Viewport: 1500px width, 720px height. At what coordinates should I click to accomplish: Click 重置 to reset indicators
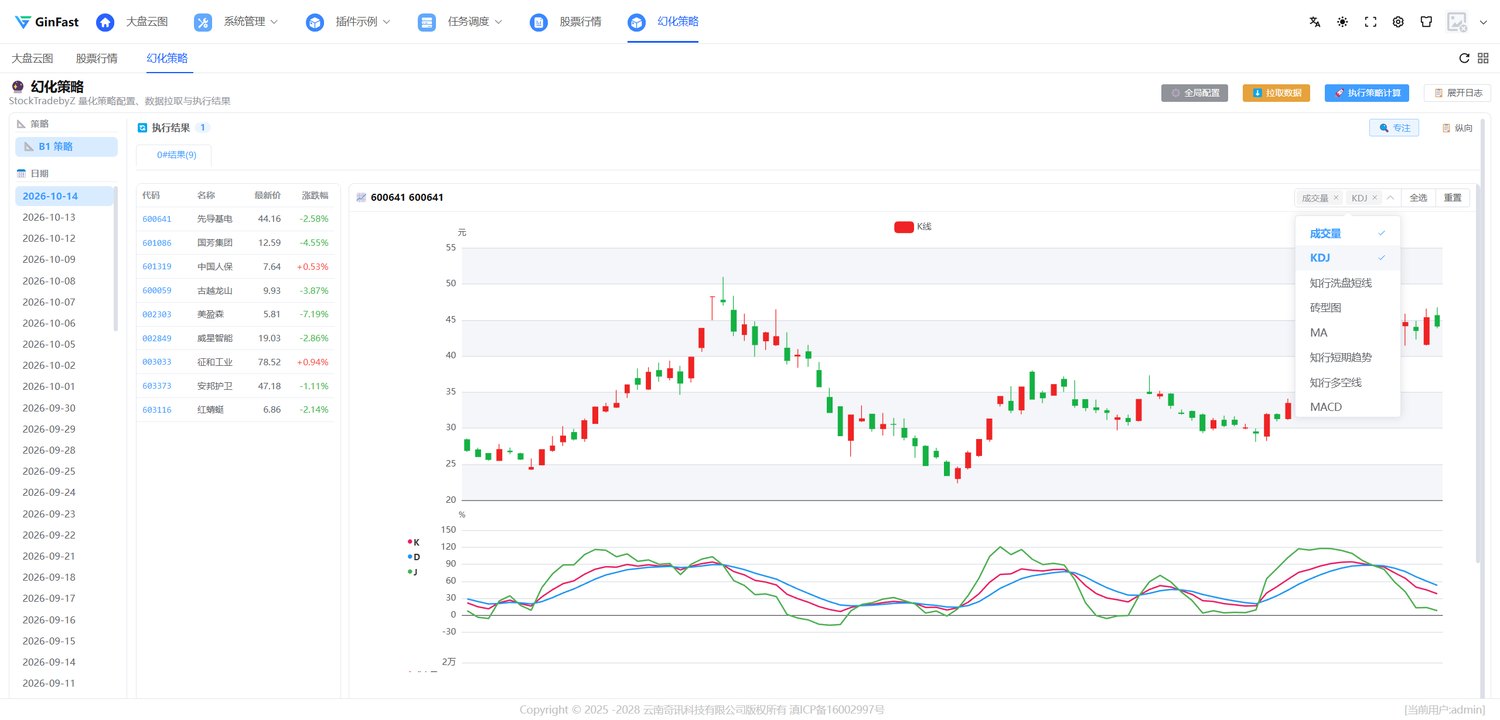(x=1453, y=198)
